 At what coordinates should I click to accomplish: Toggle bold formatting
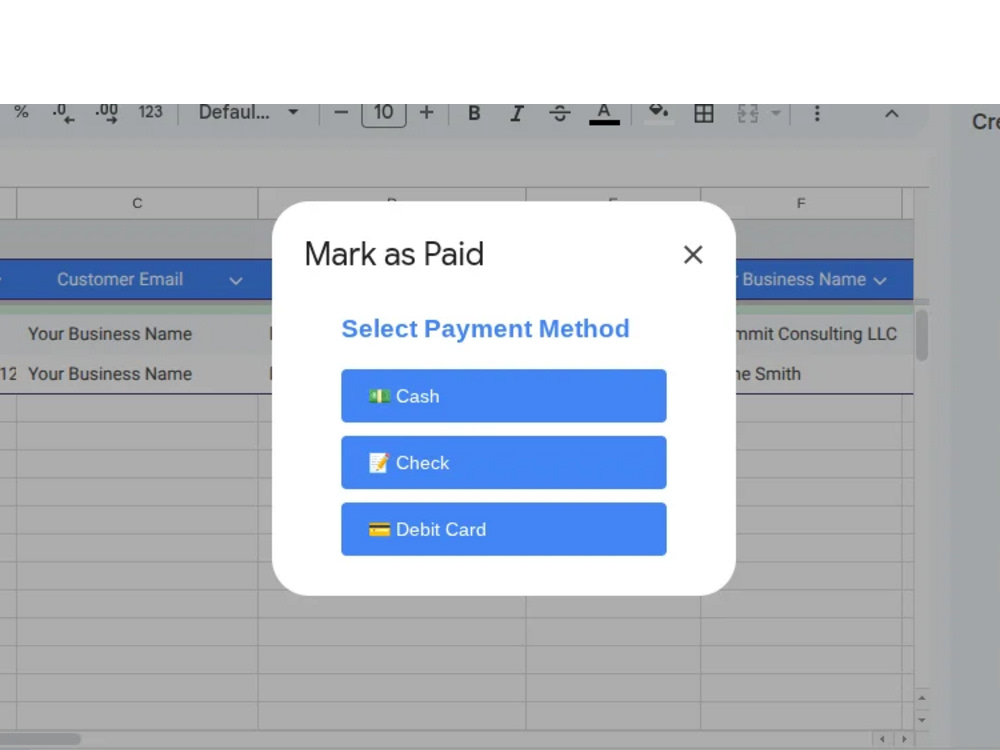click(x=474, y=113)
